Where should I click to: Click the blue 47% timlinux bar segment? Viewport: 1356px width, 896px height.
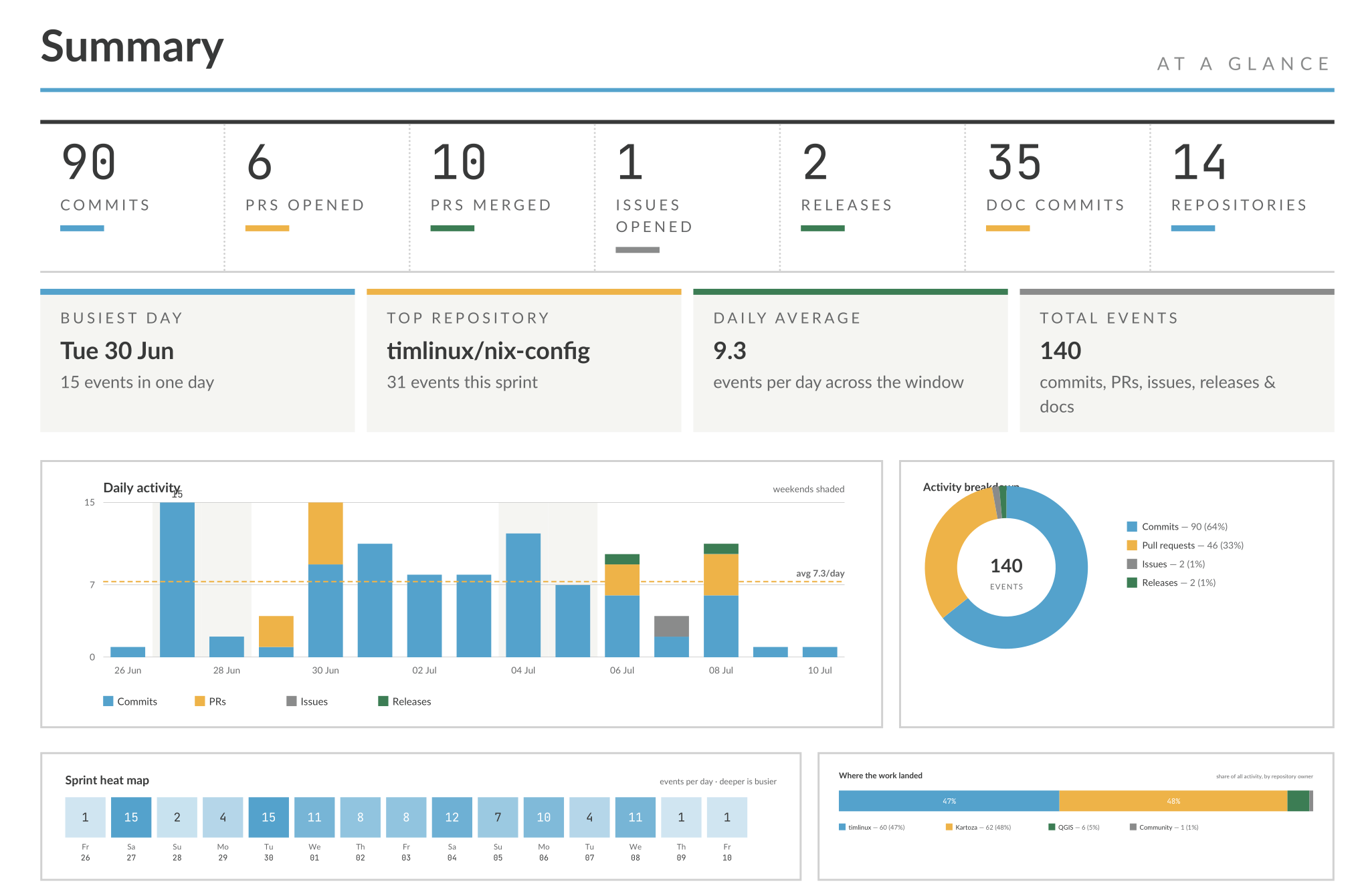tap(949, 801)
